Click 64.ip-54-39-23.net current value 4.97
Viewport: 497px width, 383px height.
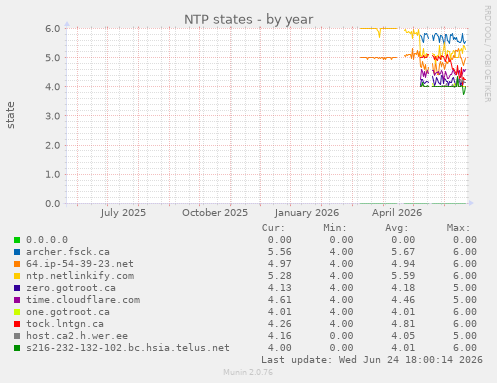coord(280,264)
